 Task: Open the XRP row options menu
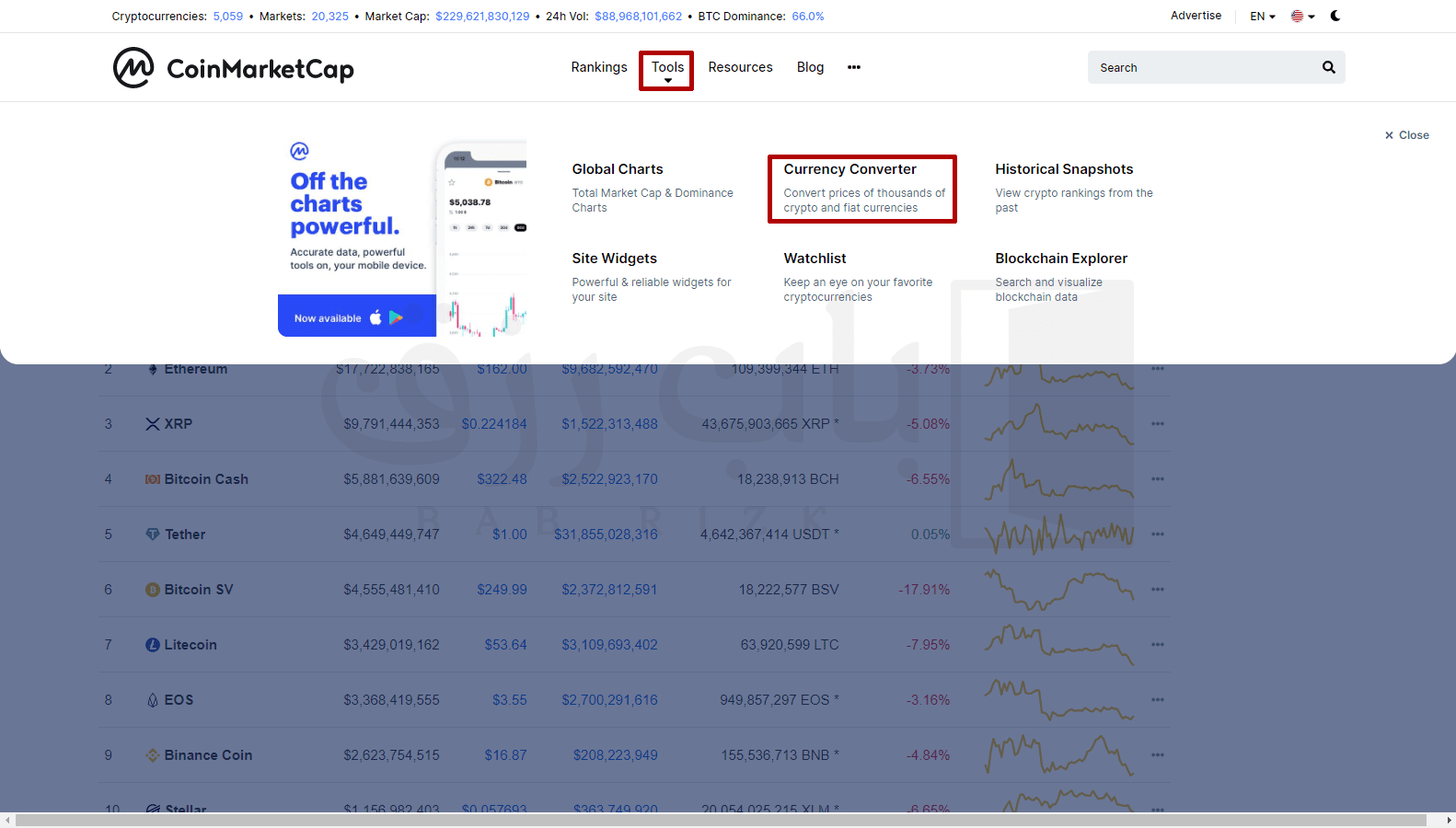1158,424
